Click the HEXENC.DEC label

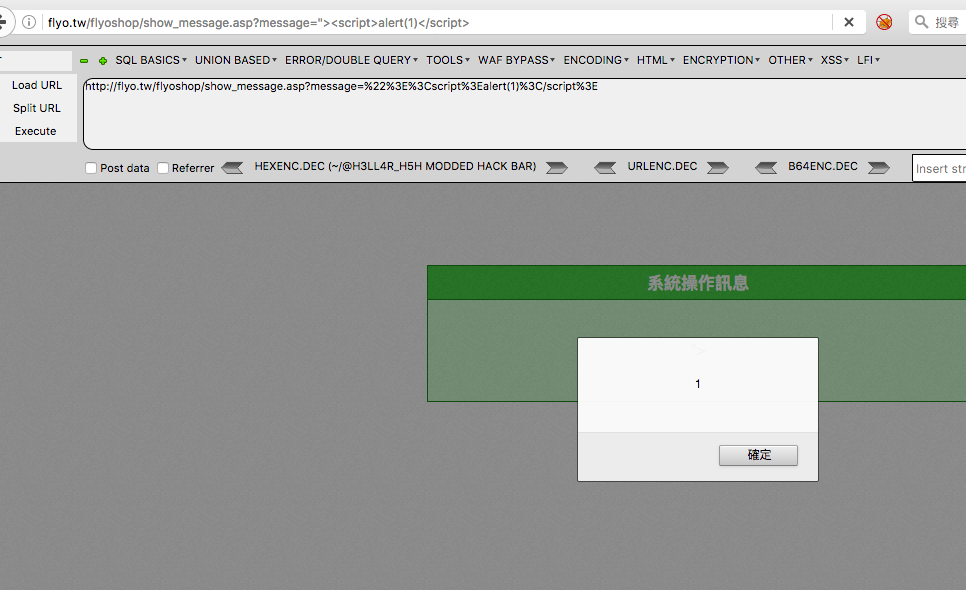click(x=395, y=166)
